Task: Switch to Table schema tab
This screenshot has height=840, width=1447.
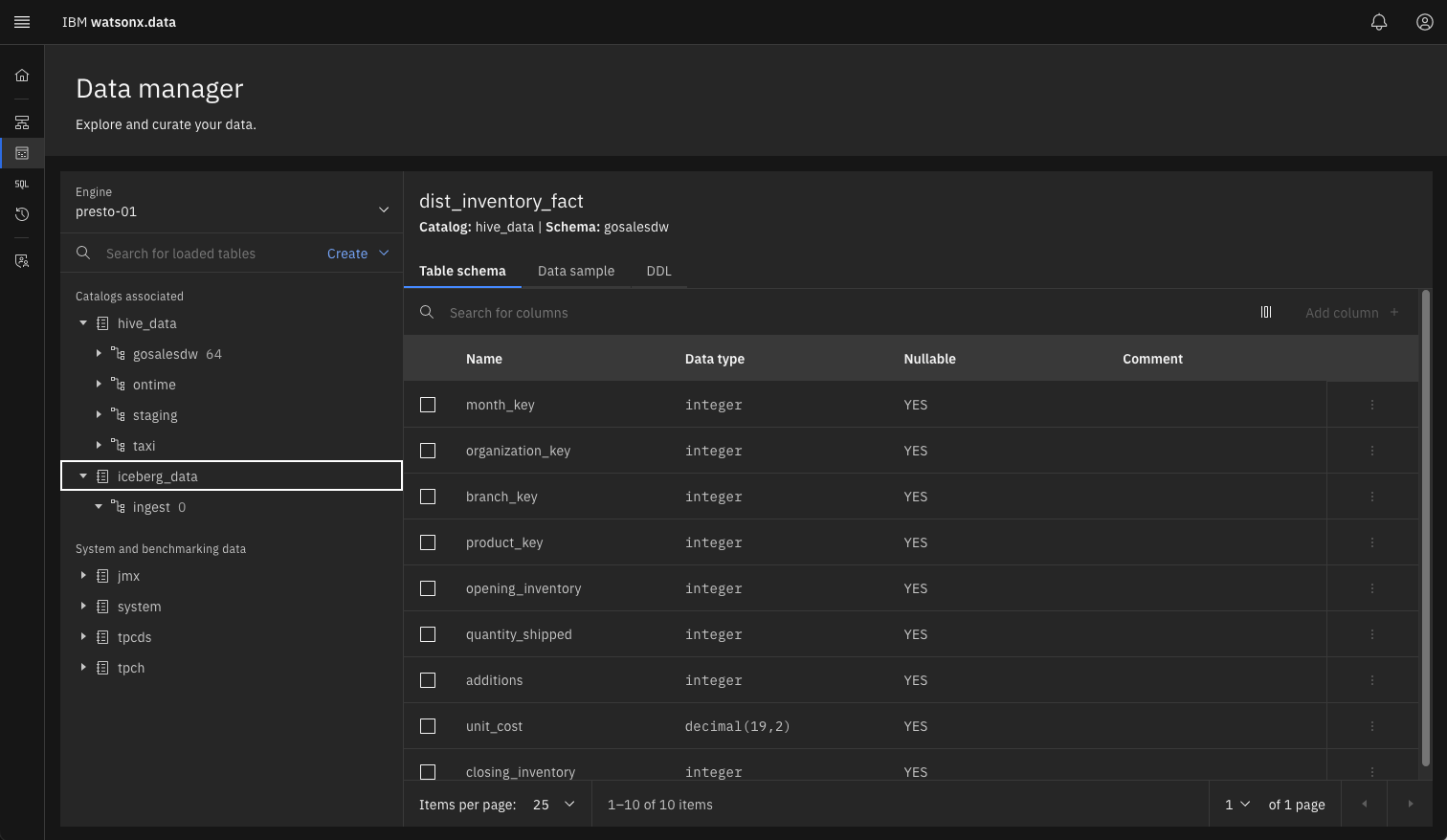Action: pos(462,271)
